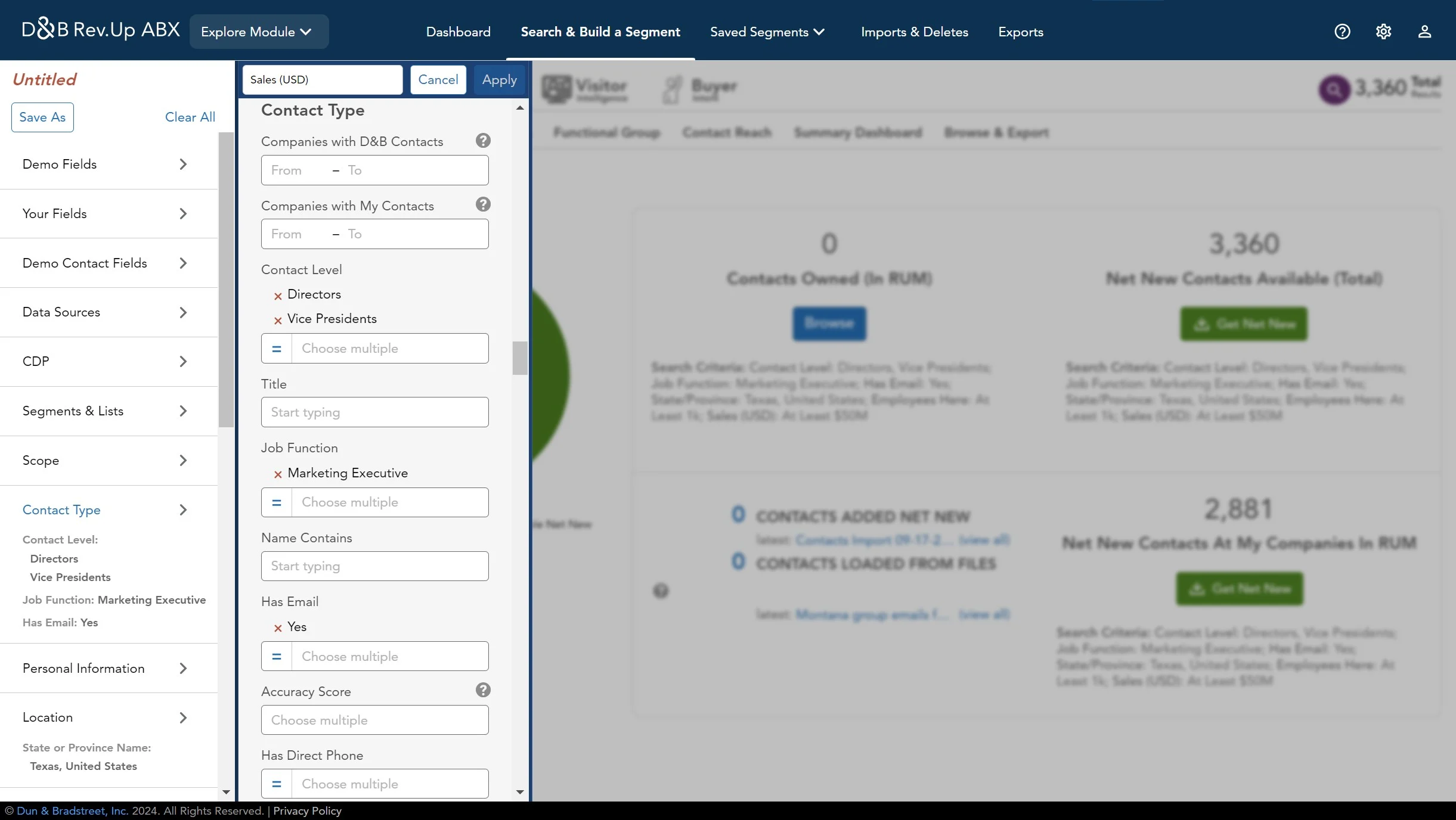The width and height of the screenshot is (1456, 820).
Task: Open the Contact Level choose multiple dropdown
Action: [390, 349]
